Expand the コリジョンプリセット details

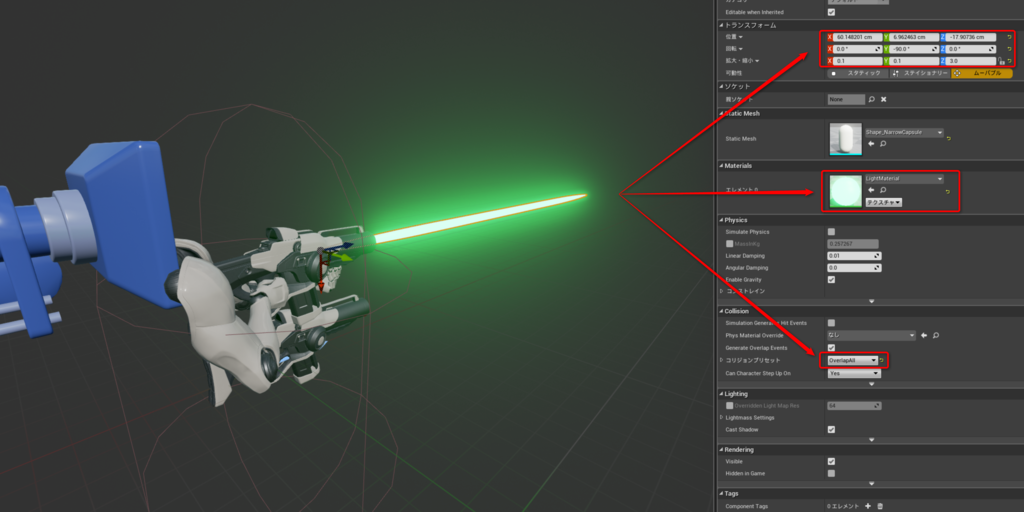point(722,360)
